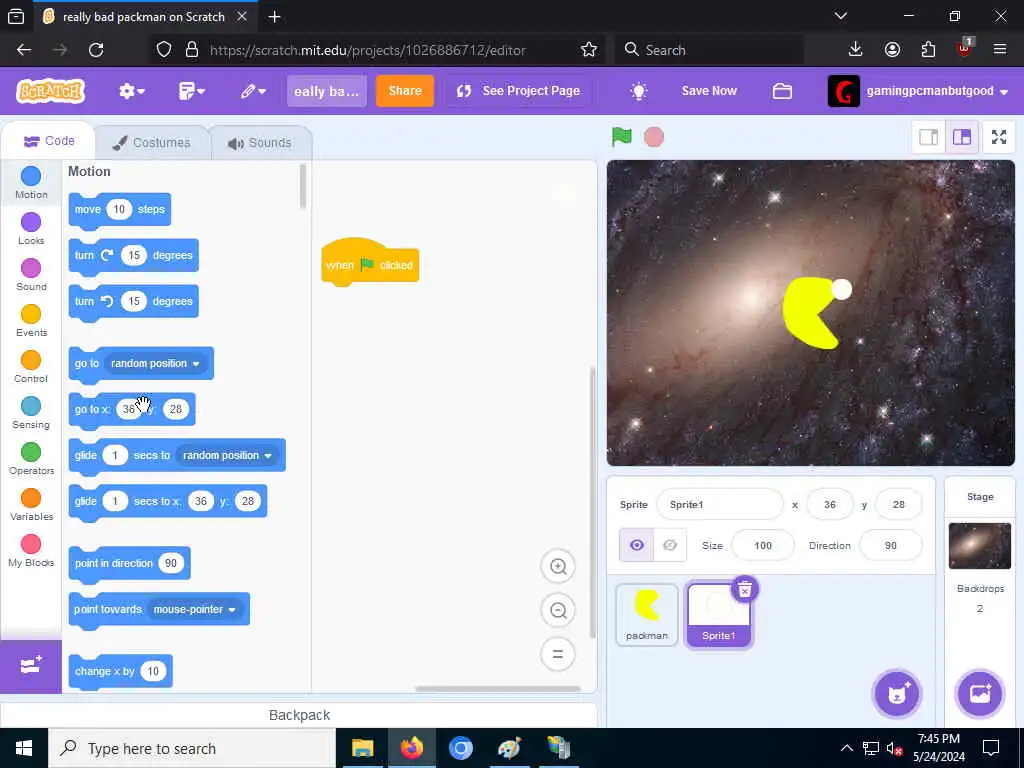Screen dimensions: 1024x768
Task: Switch to the Costumes tab
Action: pos(152,142)
